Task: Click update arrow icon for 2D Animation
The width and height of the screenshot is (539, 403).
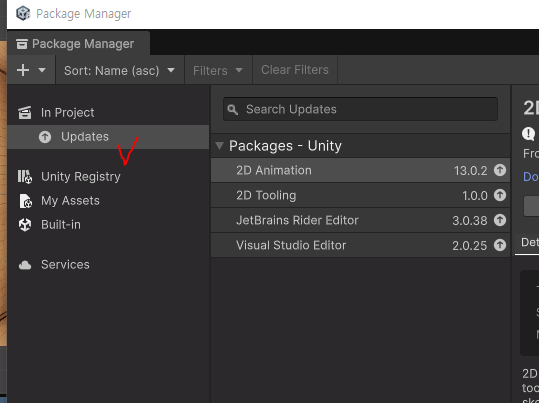Action: 500,170
